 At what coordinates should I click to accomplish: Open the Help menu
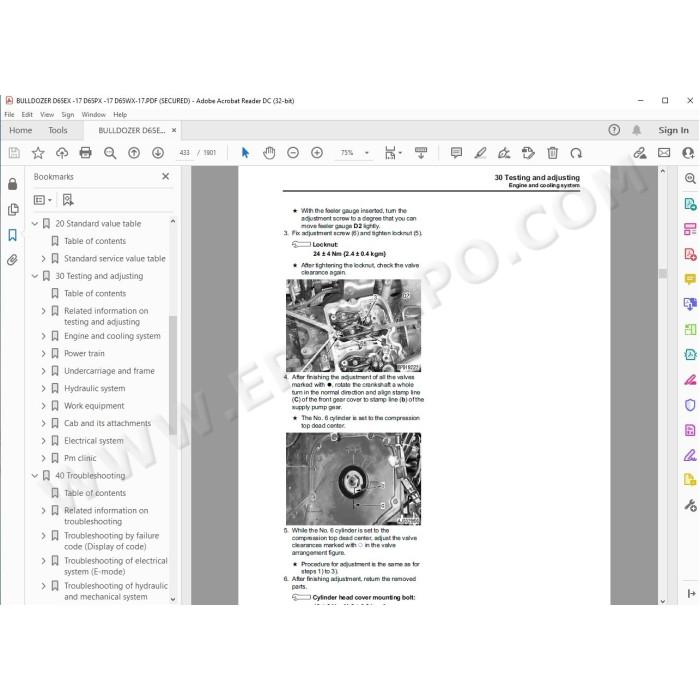[120, 115]
